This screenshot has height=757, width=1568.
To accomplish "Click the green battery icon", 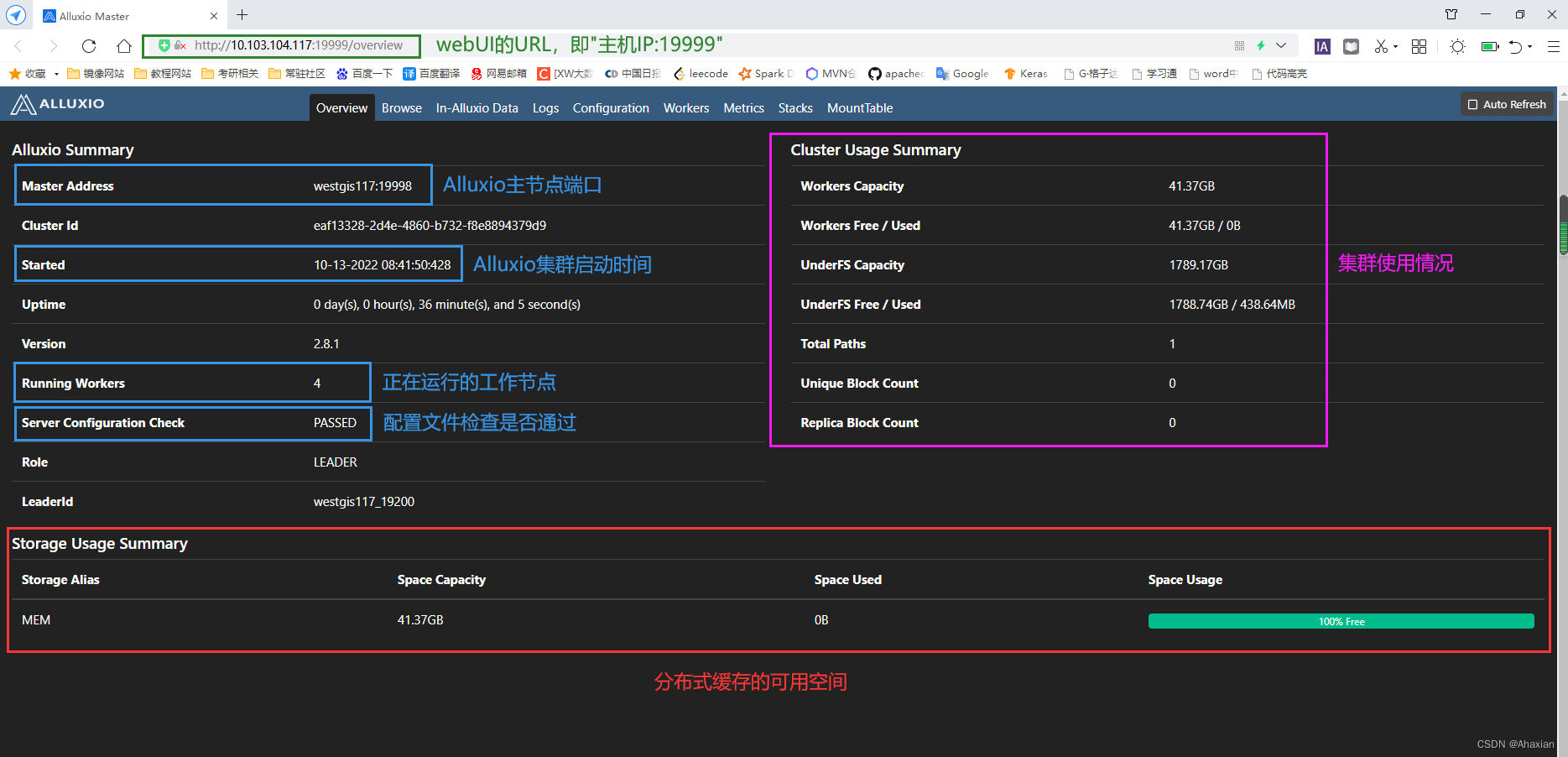I will (1490, 46).
